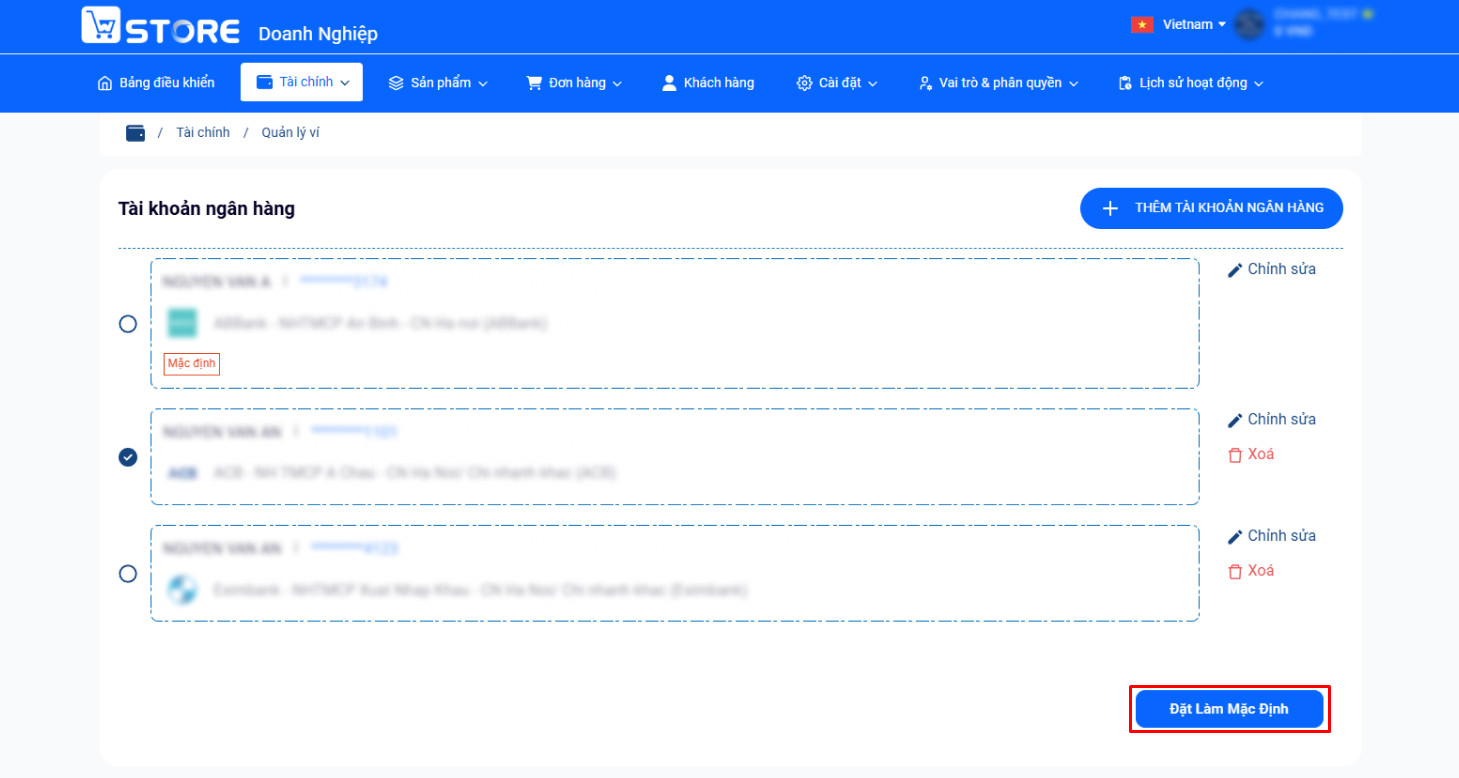Click the Doanh Nghiệp header text
The height and width of the screenshot is (778, 1459).
point(318,34)
